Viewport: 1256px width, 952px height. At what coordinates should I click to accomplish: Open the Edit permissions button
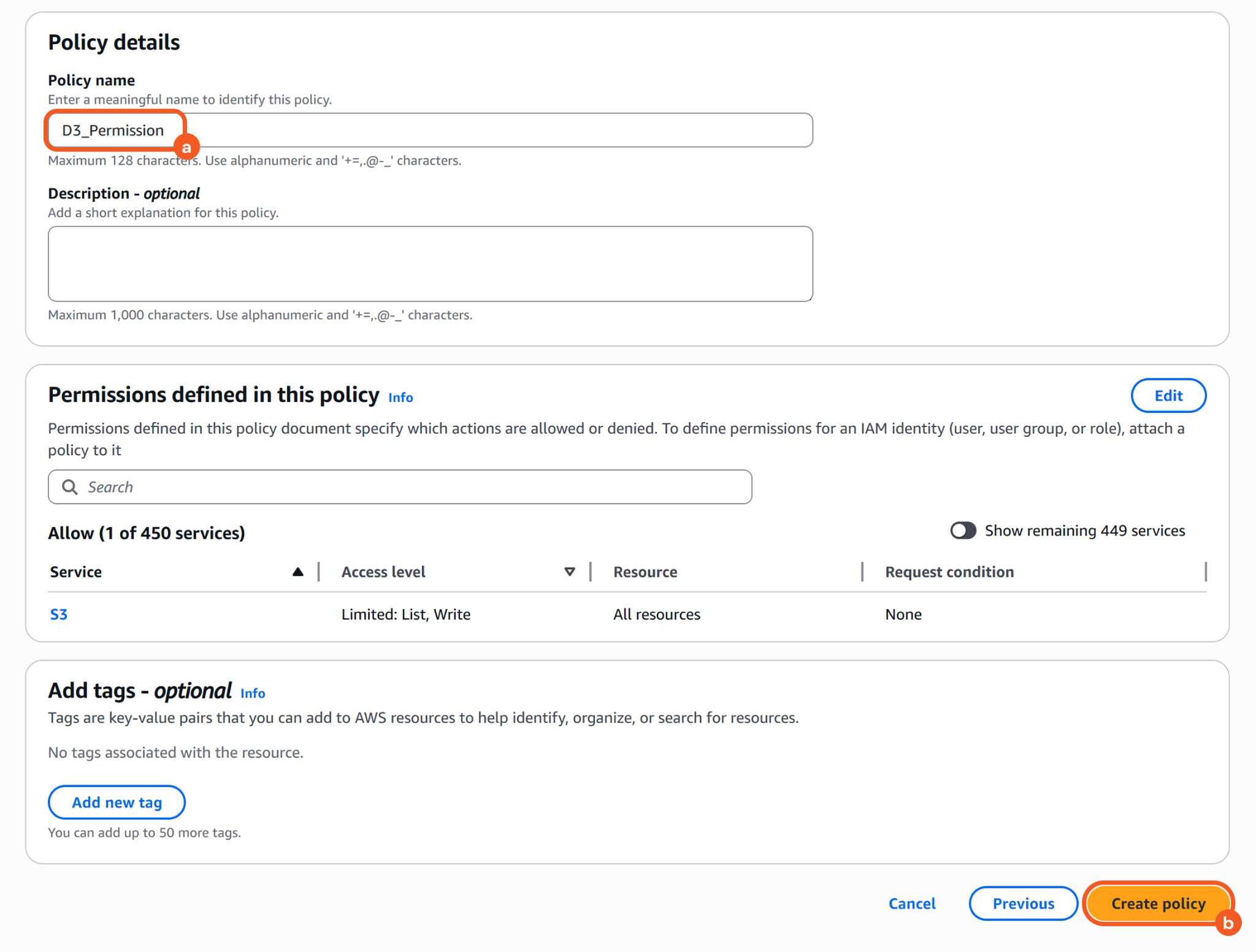(x=1168, y=396)
